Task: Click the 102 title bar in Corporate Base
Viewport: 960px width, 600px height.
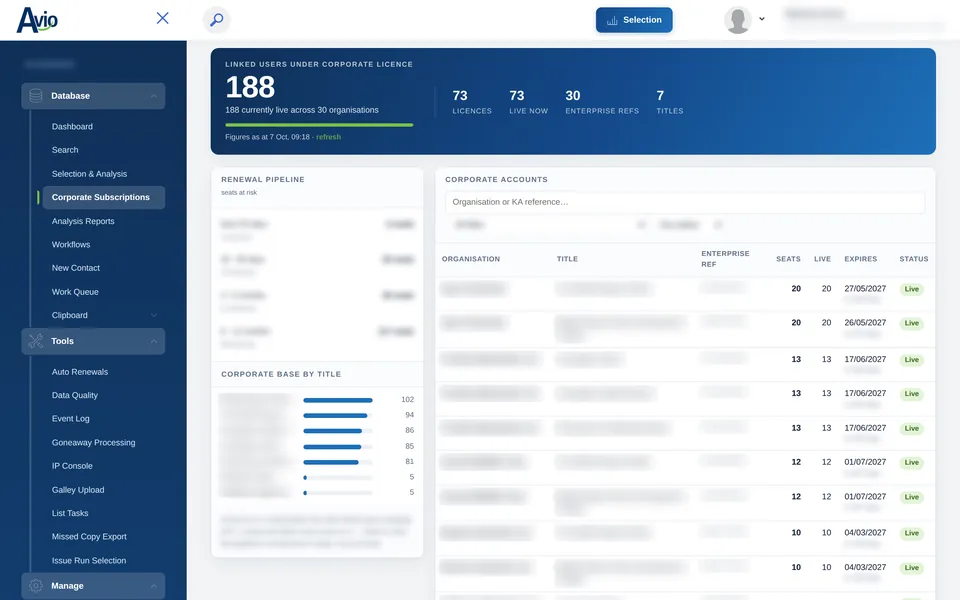Action: click(x=338, y=400)
